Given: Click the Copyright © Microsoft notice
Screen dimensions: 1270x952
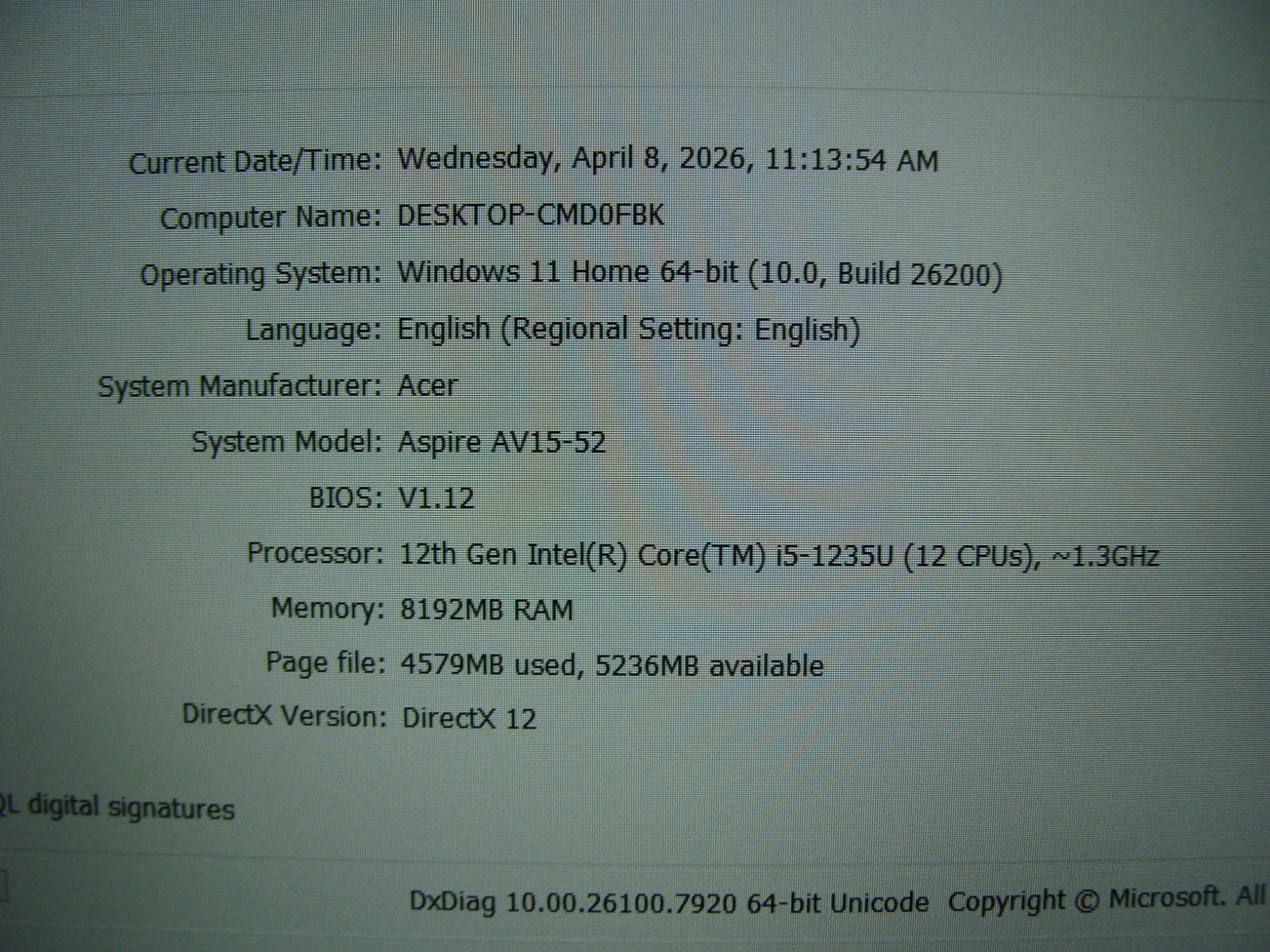Looking at the screenshot, I should point(1107,899).
